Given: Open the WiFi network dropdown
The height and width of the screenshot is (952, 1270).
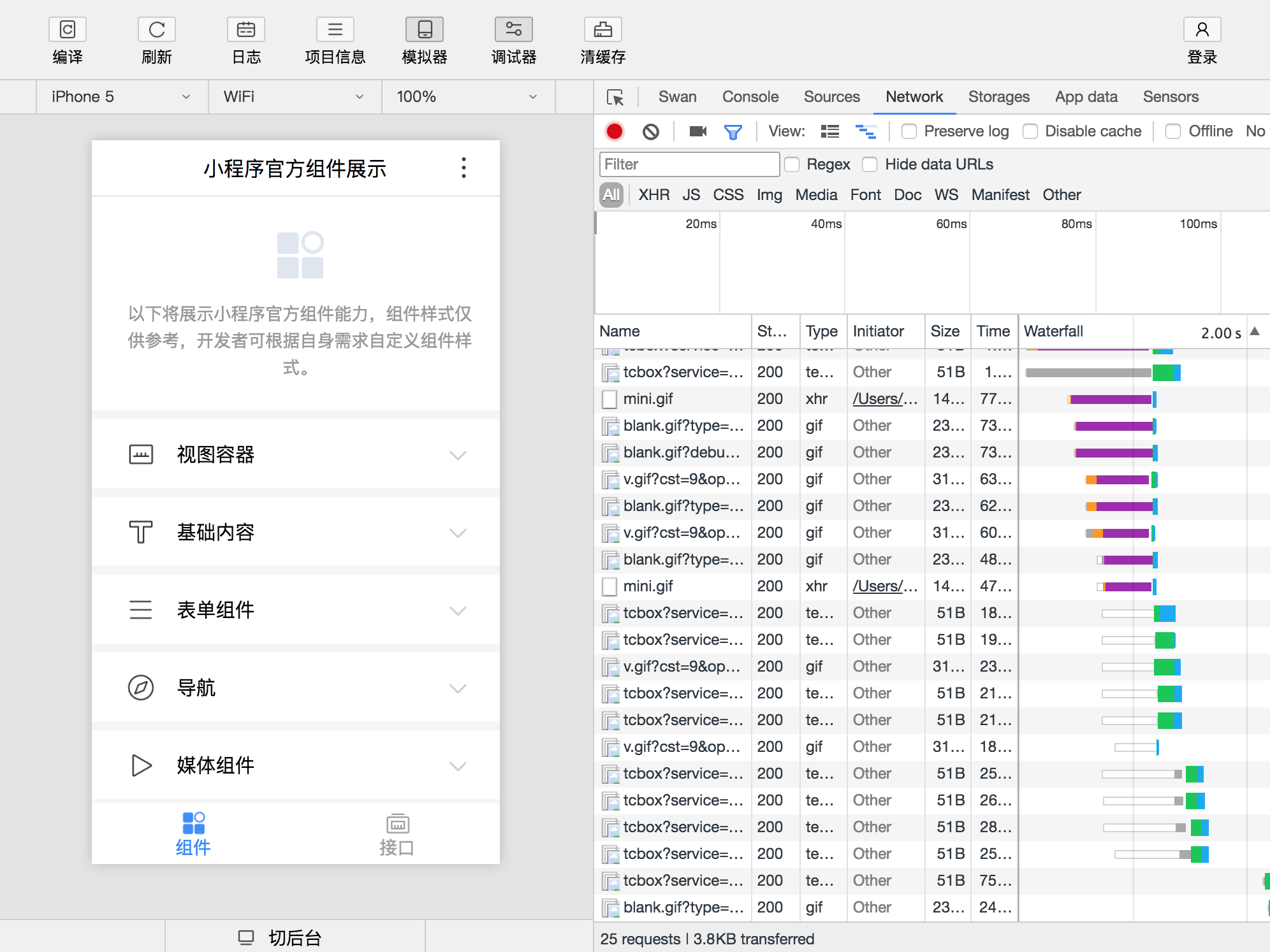Looking at the screenshot, I should 295,97.
